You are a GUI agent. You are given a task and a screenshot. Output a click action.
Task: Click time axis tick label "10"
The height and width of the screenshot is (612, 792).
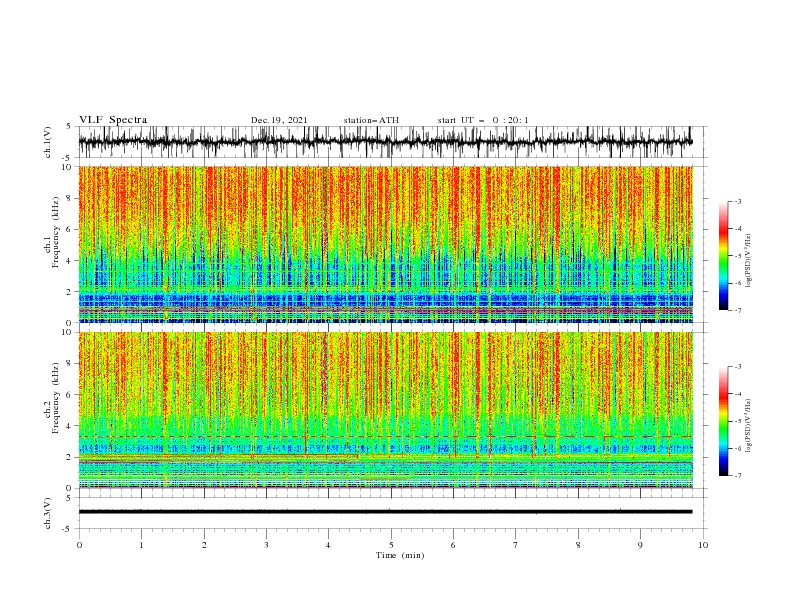pos(703,545)
